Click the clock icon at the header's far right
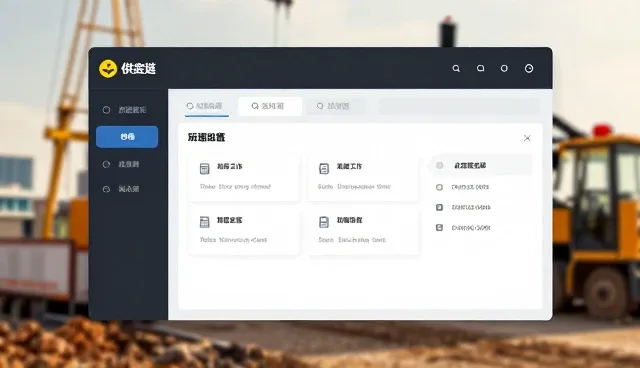Image resolution: width=640 pixels, height=368 pixels. click(x=529, y=69)
